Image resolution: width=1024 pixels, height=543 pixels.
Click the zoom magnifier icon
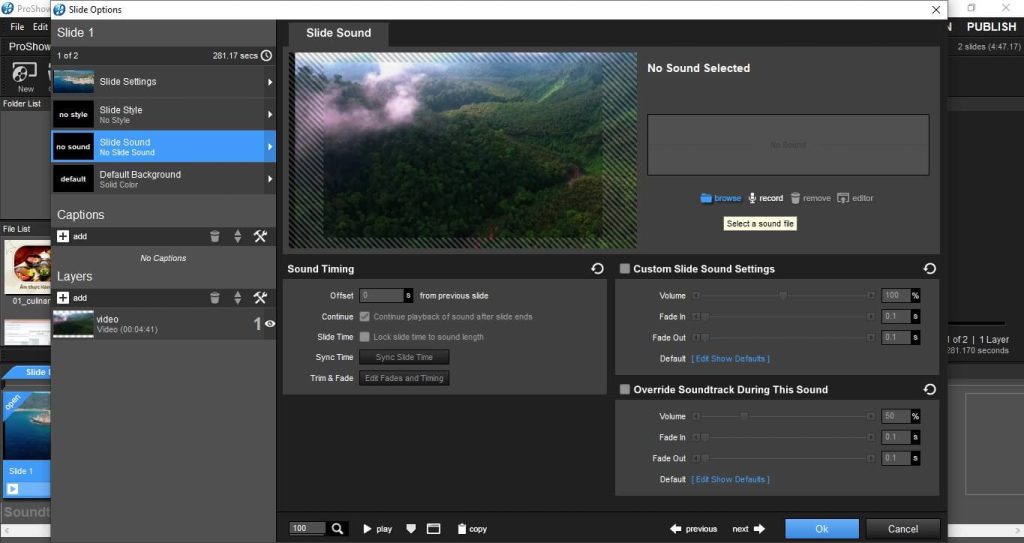[x=338, y=529]
